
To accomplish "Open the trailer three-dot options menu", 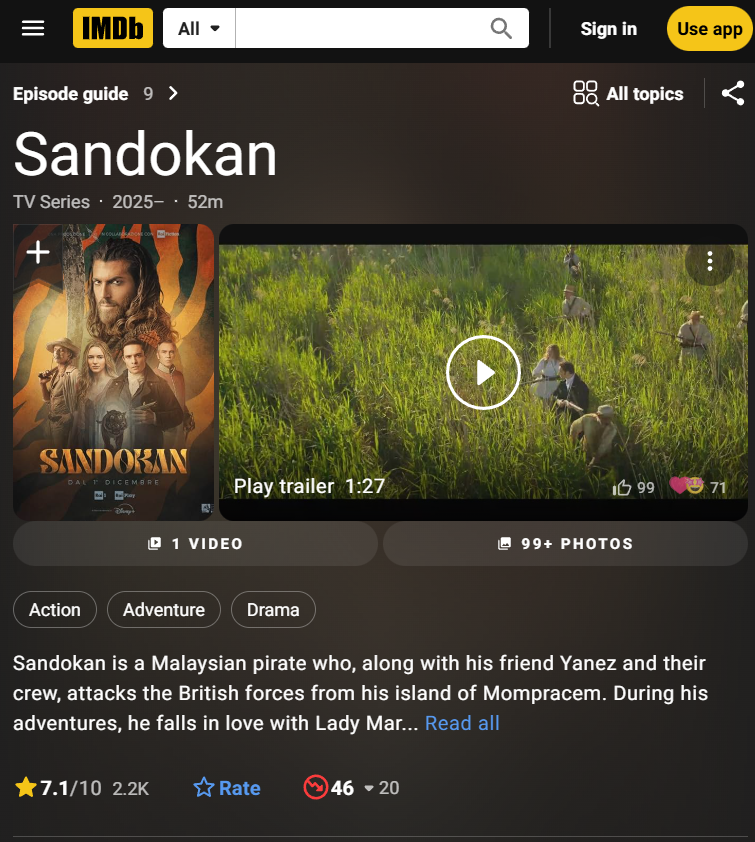I will [709, 261].
